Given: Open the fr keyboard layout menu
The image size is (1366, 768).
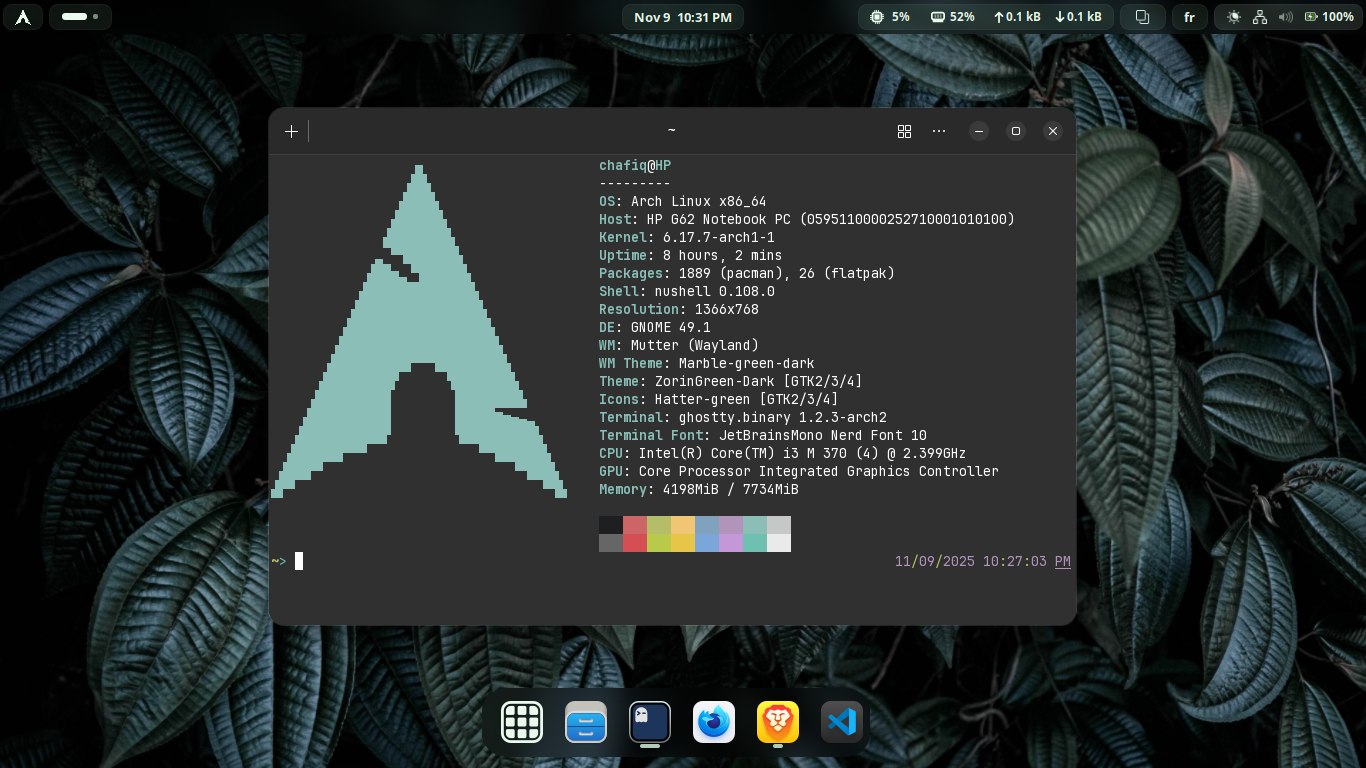Looking at the screenshot, I should pos(1189,17).
